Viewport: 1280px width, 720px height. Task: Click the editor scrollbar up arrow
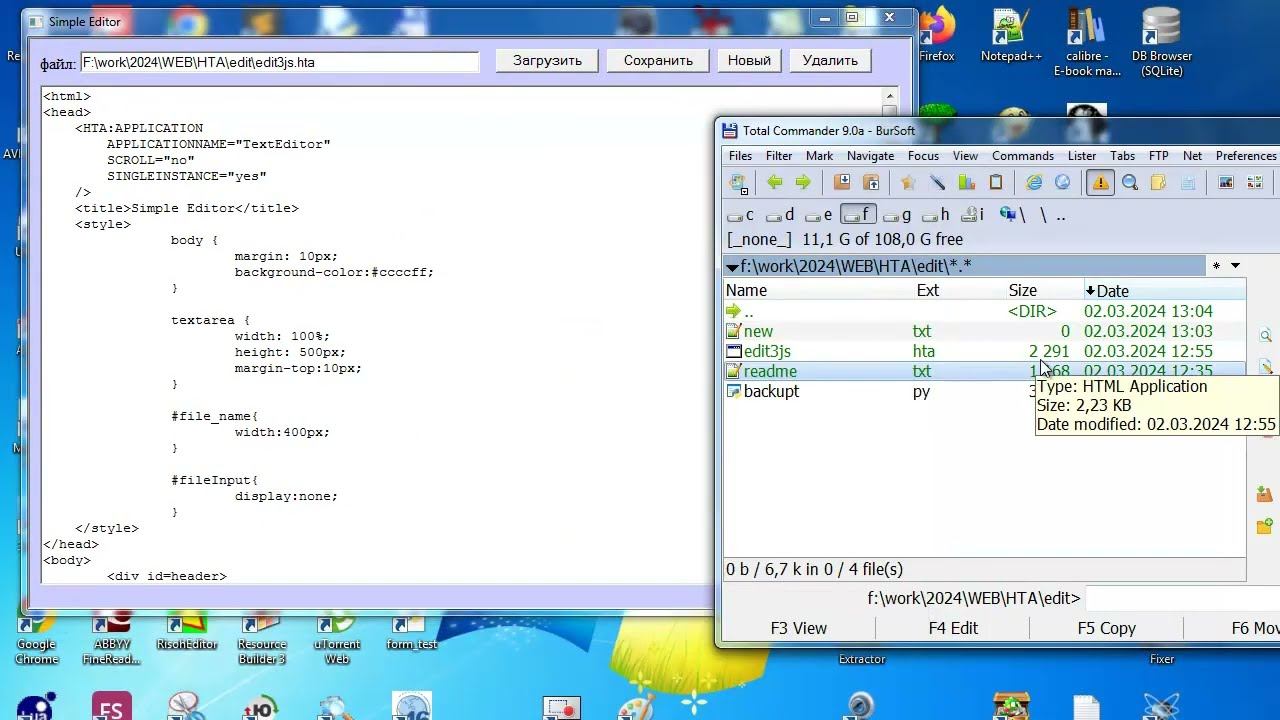(889, 97)
